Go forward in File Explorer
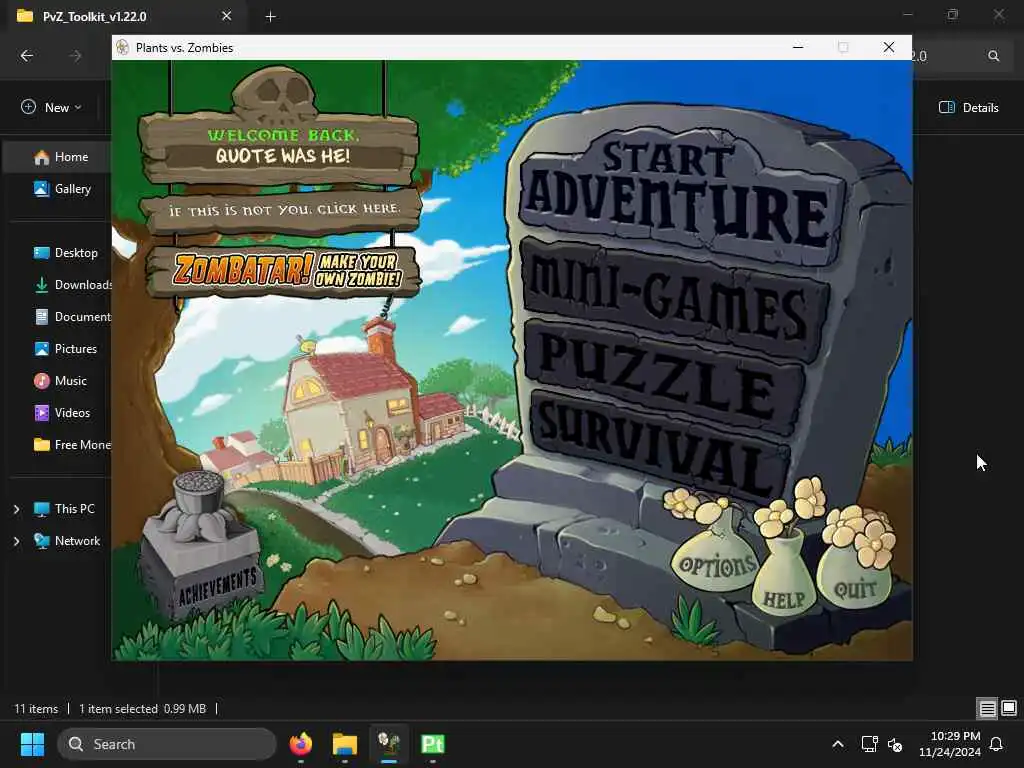This screenshot has width=1024, height=768. tap(76, 56)
